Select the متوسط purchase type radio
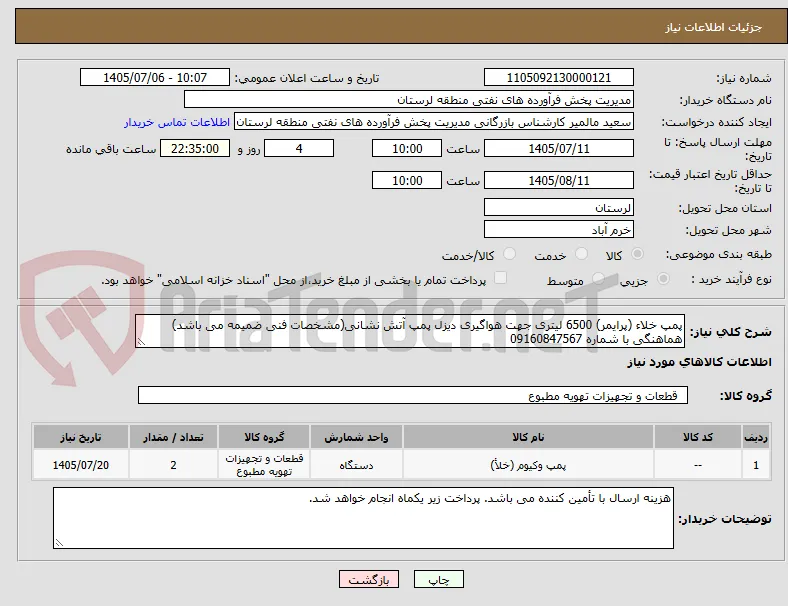The height and width of the screenshot is (606, 788). (598, 279)
